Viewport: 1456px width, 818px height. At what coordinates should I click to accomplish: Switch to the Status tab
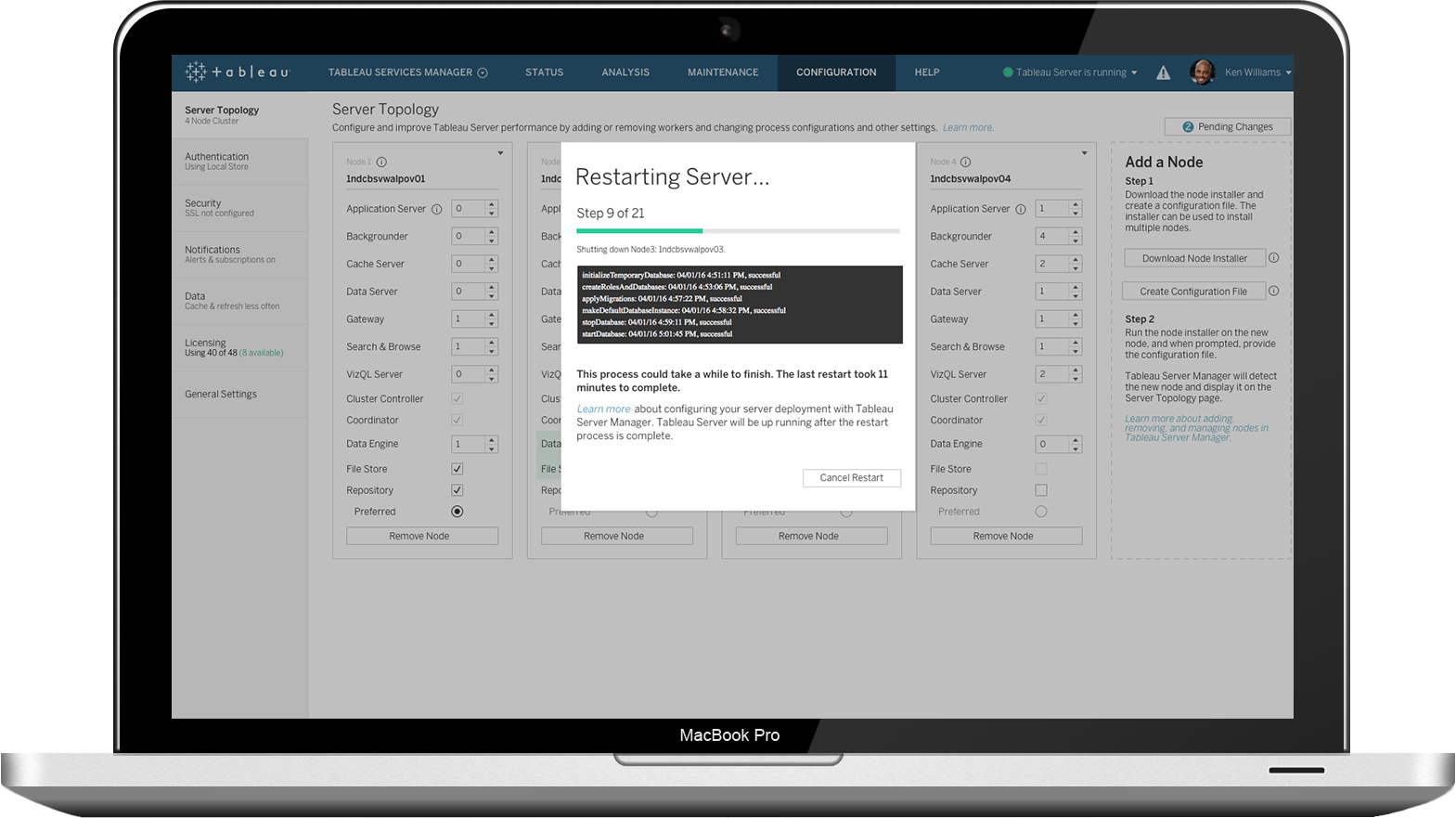545,72
